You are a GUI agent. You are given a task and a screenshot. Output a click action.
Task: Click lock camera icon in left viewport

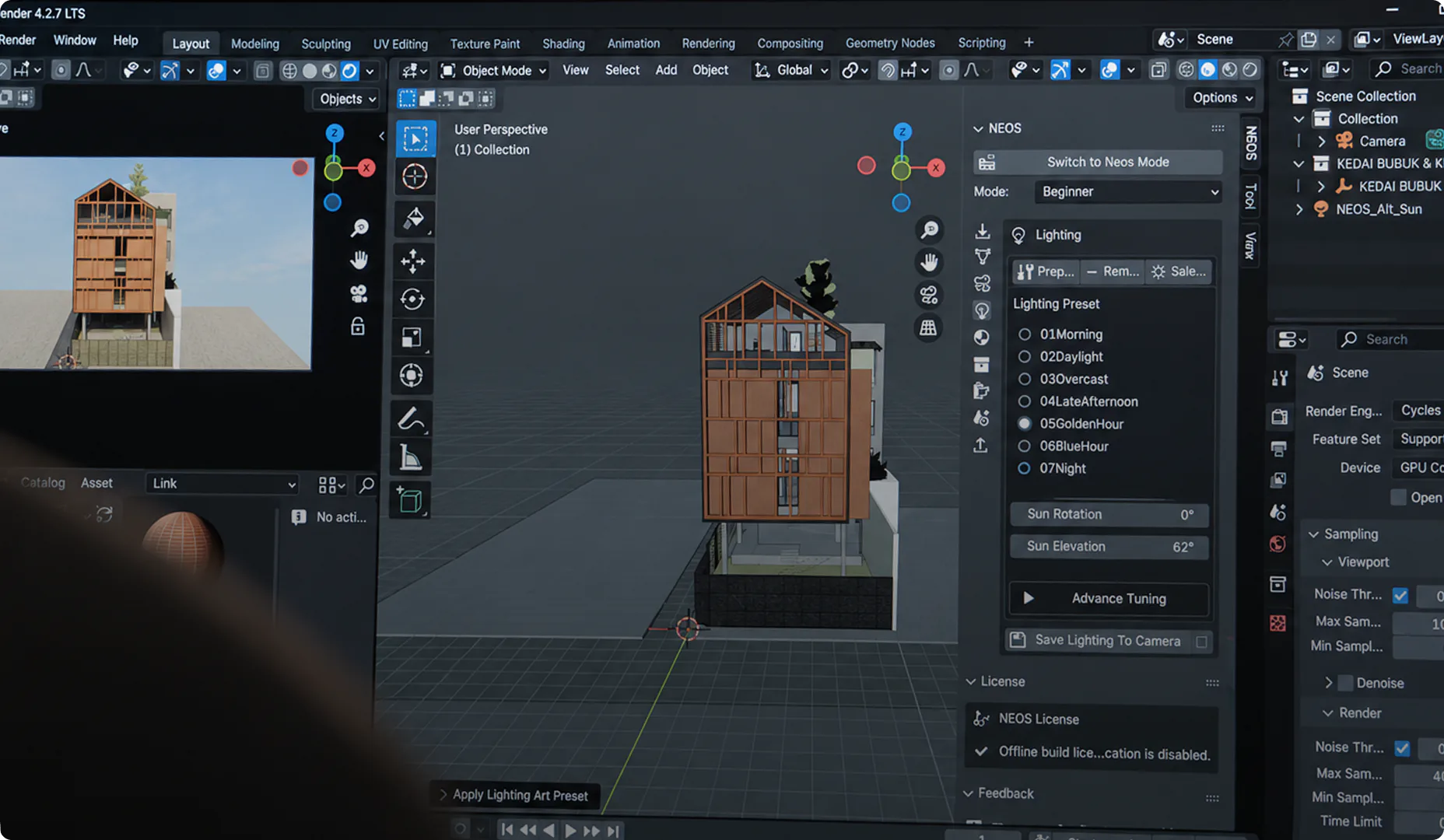coord(358,326)
